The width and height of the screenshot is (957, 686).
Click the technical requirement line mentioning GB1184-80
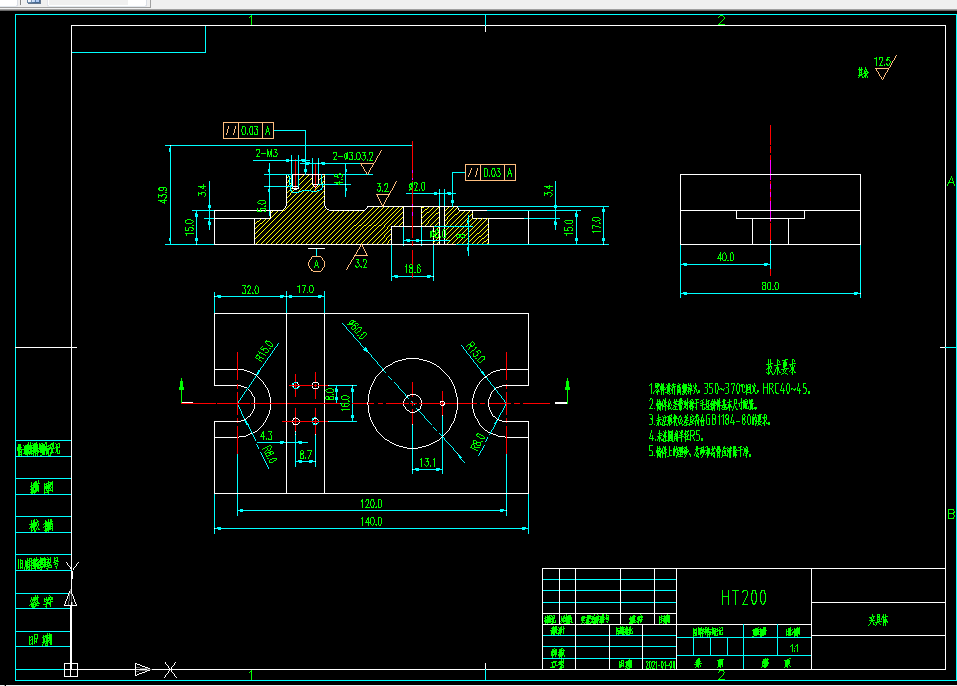(x=709, y=420)
